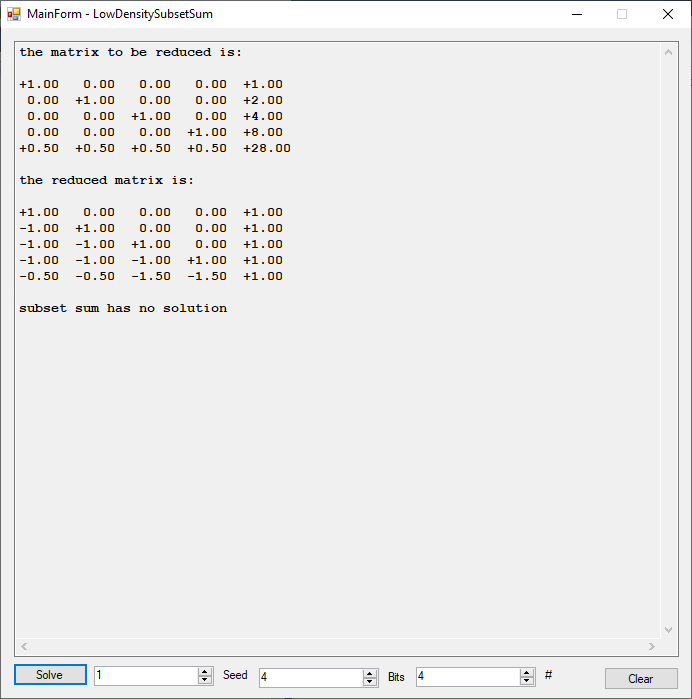Decrement the first spinner beside Solve

[205, 680]
